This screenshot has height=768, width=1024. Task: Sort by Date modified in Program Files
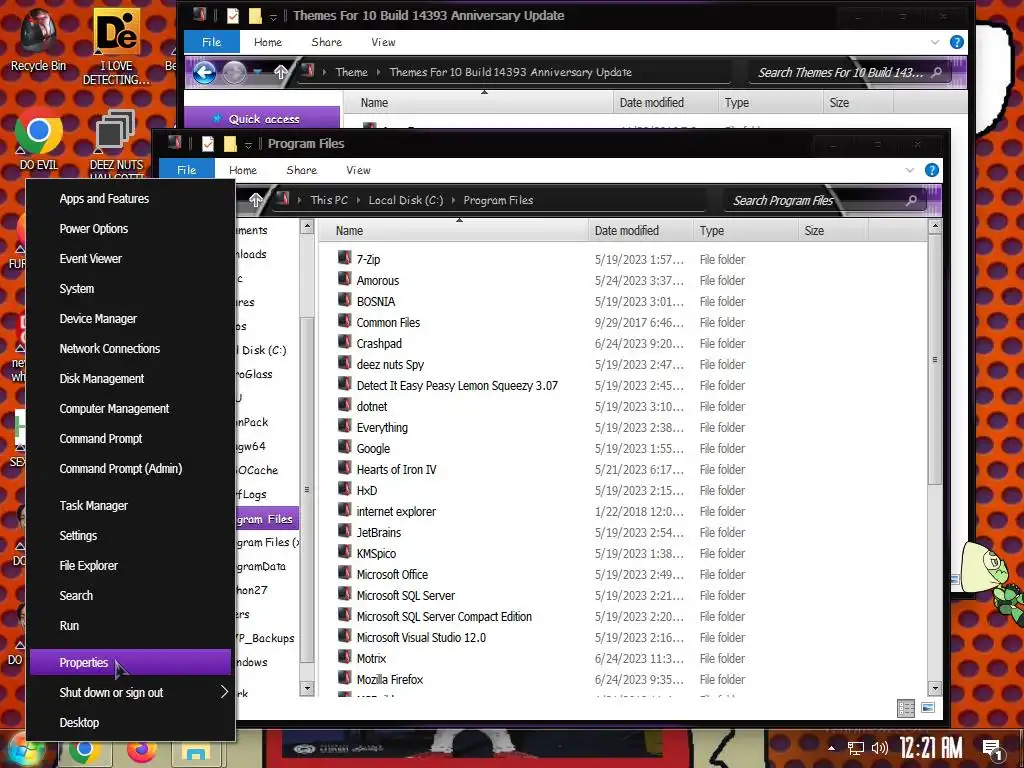tap(641, 231)
